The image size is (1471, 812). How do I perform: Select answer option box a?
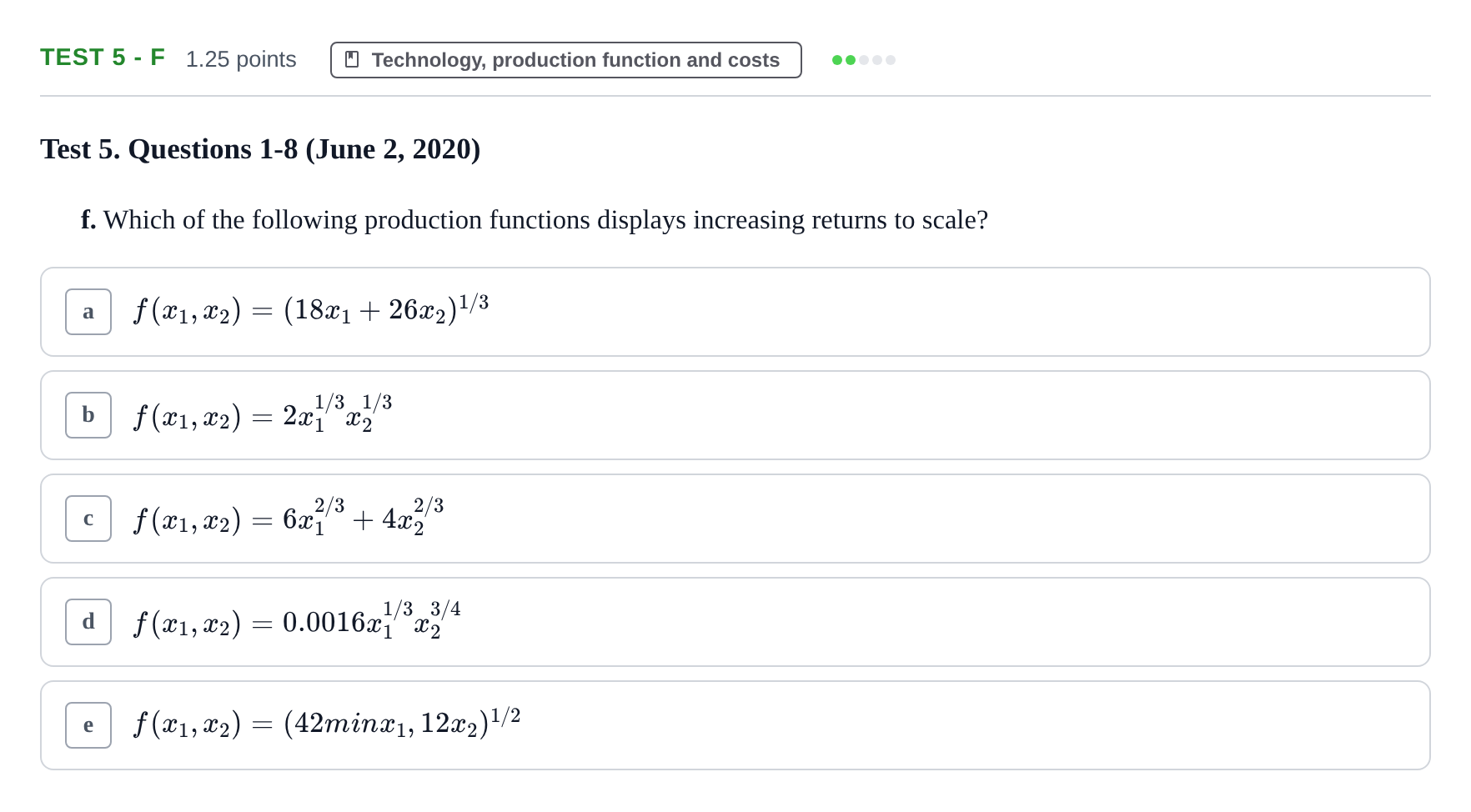[88, 312]
